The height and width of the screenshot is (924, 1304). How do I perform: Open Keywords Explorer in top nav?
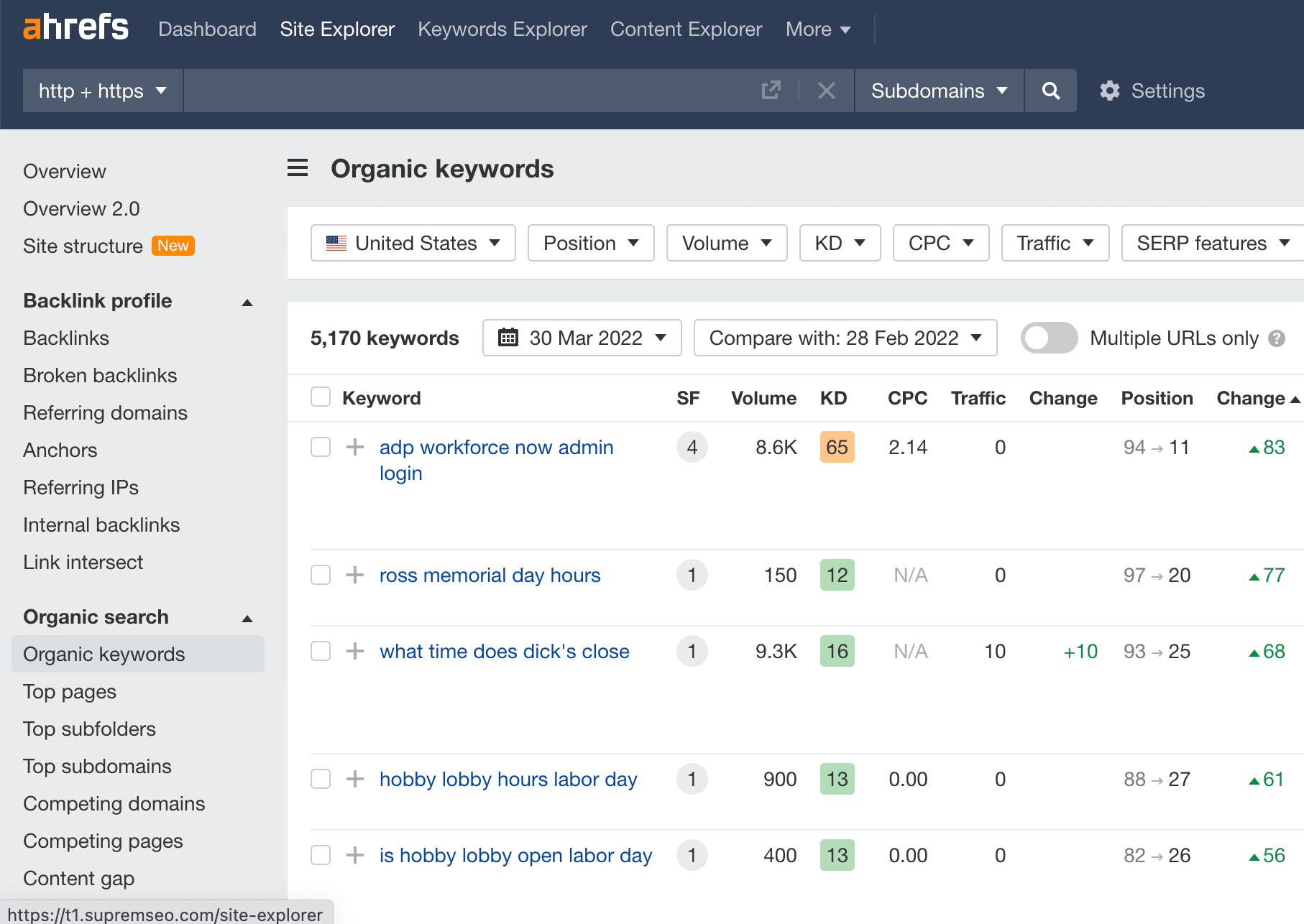tap(502, 29)
